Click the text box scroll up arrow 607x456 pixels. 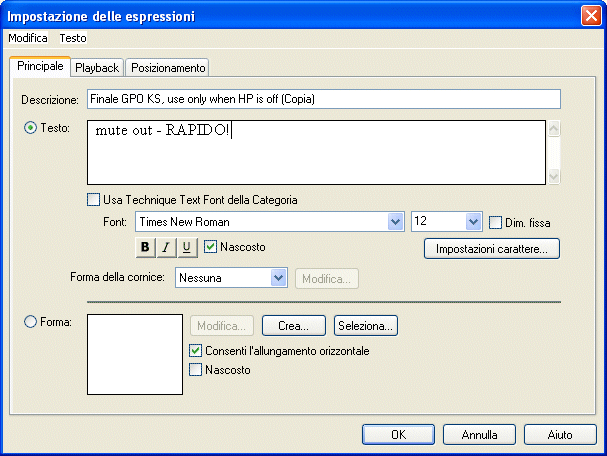tap(554, 129)
